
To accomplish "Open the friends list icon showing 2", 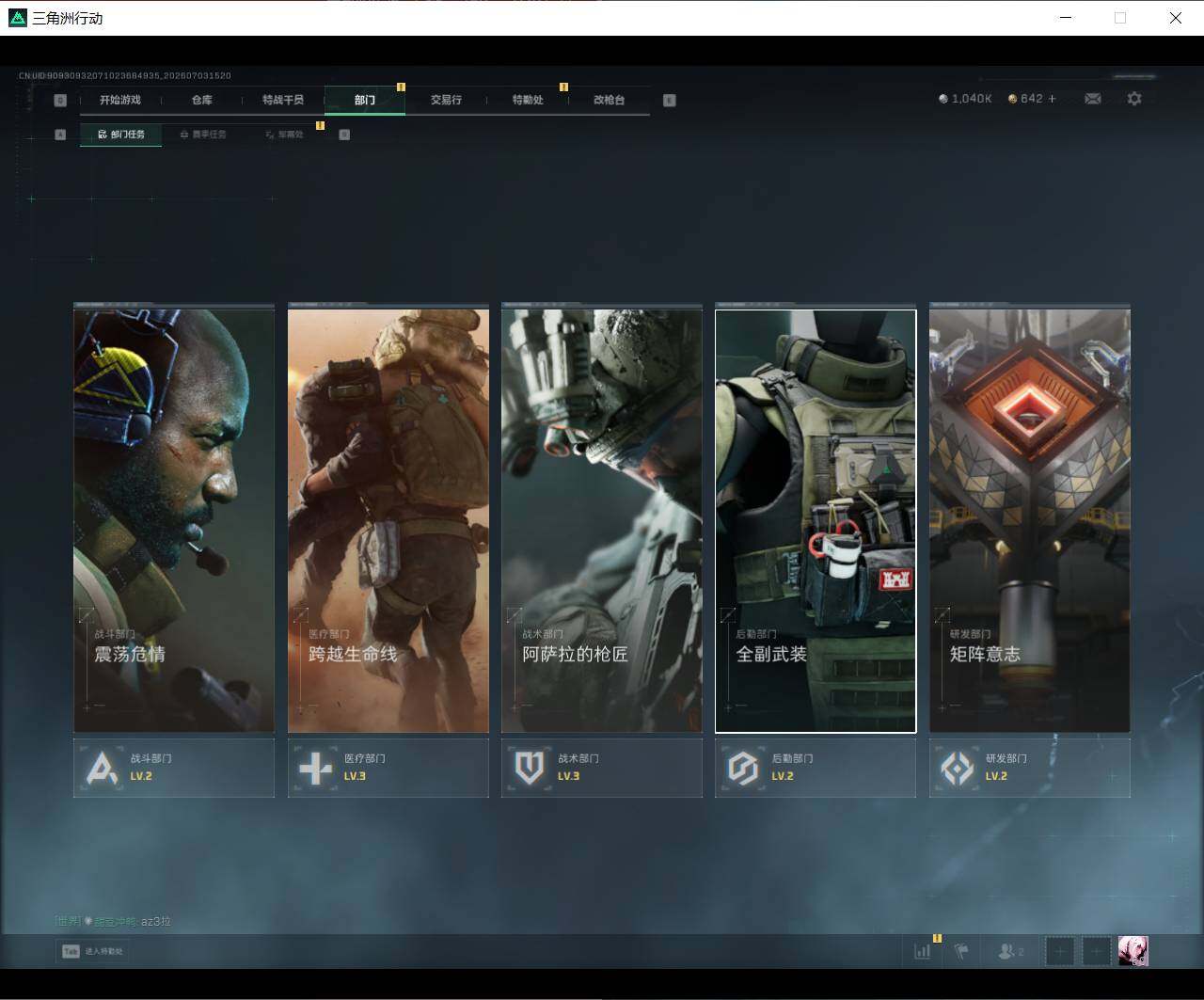I will tap(1010, 951).
